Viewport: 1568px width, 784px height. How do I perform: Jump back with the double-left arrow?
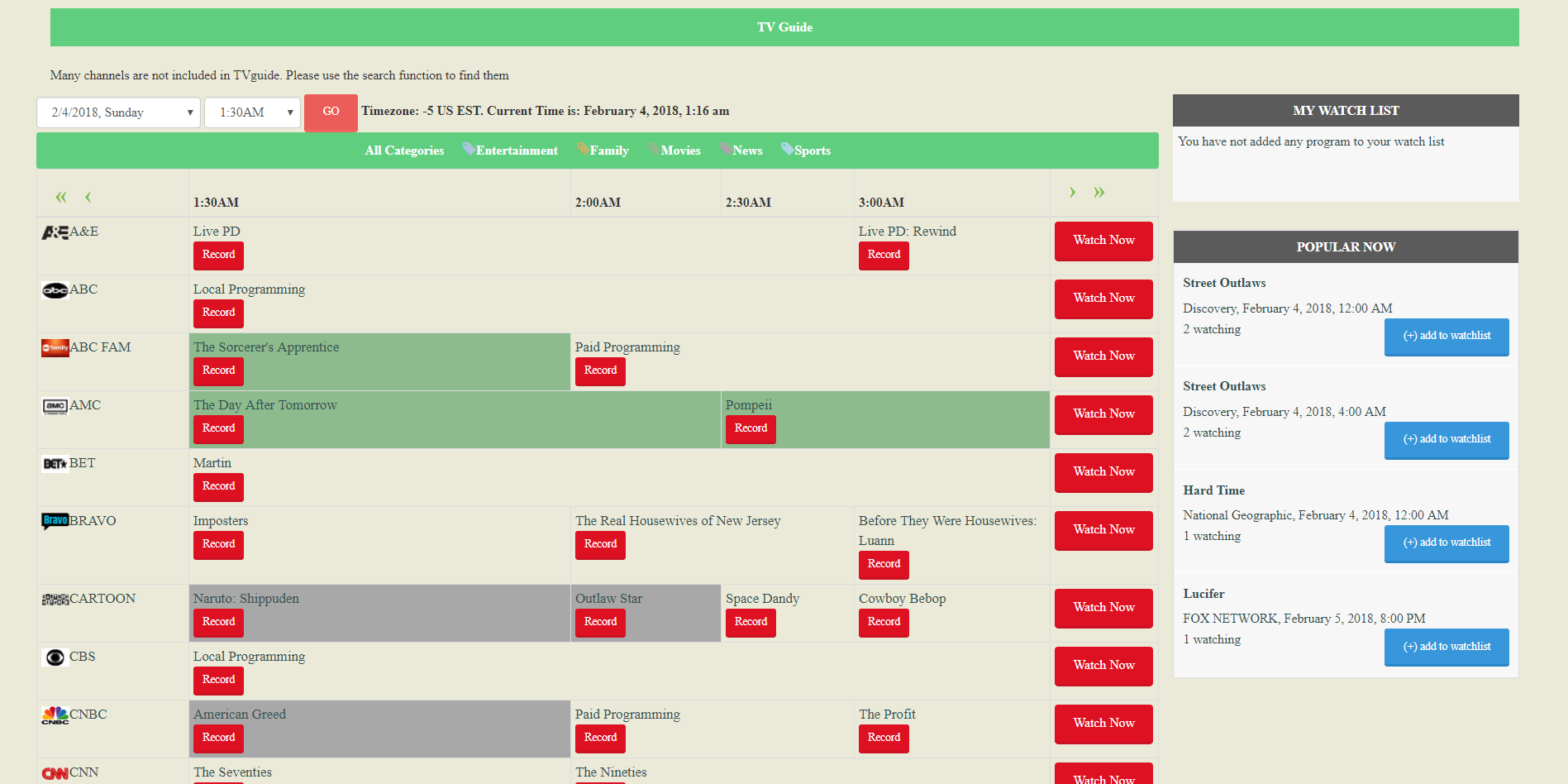[60, 197]
